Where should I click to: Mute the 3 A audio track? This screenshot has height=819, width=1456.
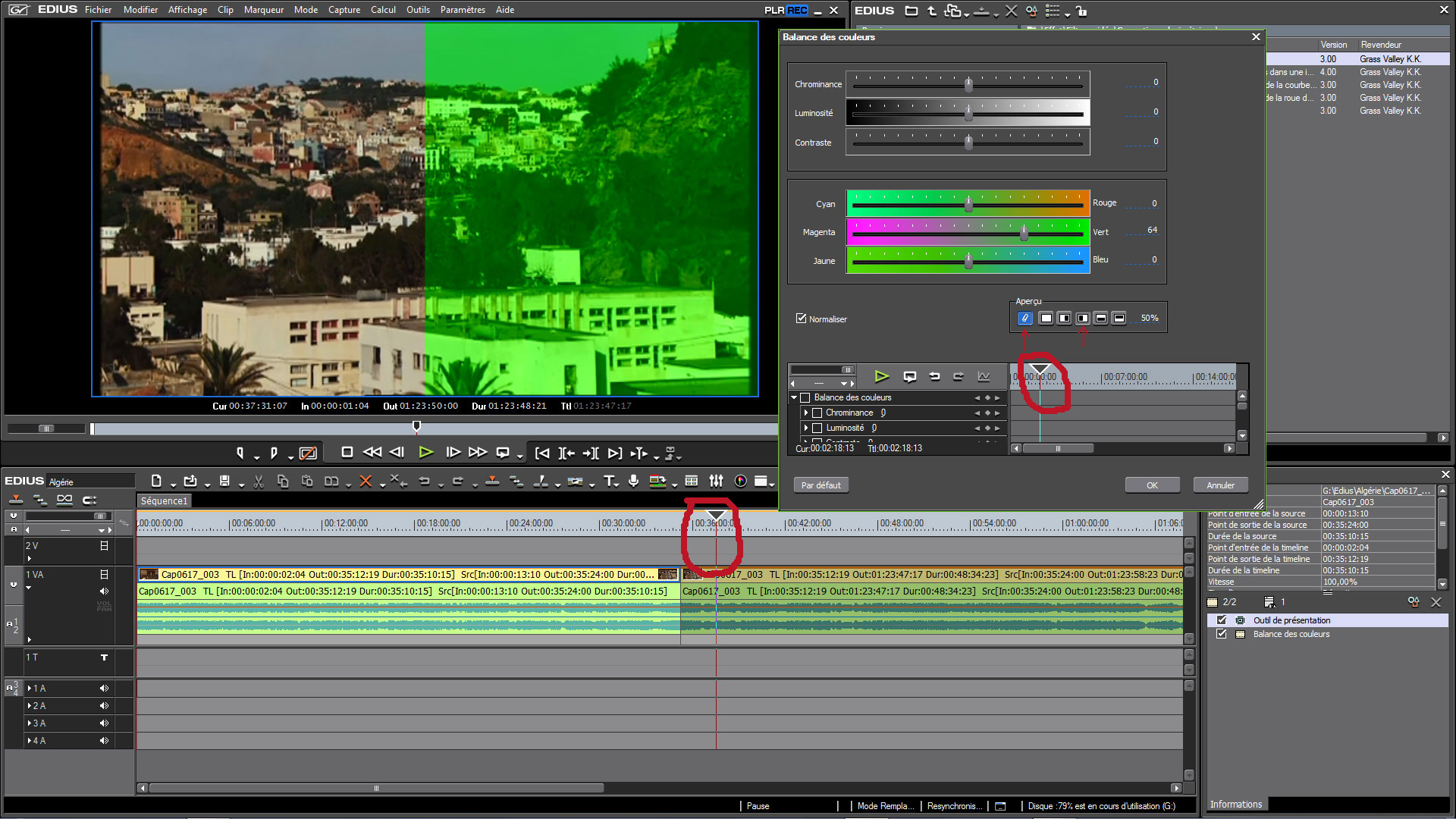click(x=104, y=723)
